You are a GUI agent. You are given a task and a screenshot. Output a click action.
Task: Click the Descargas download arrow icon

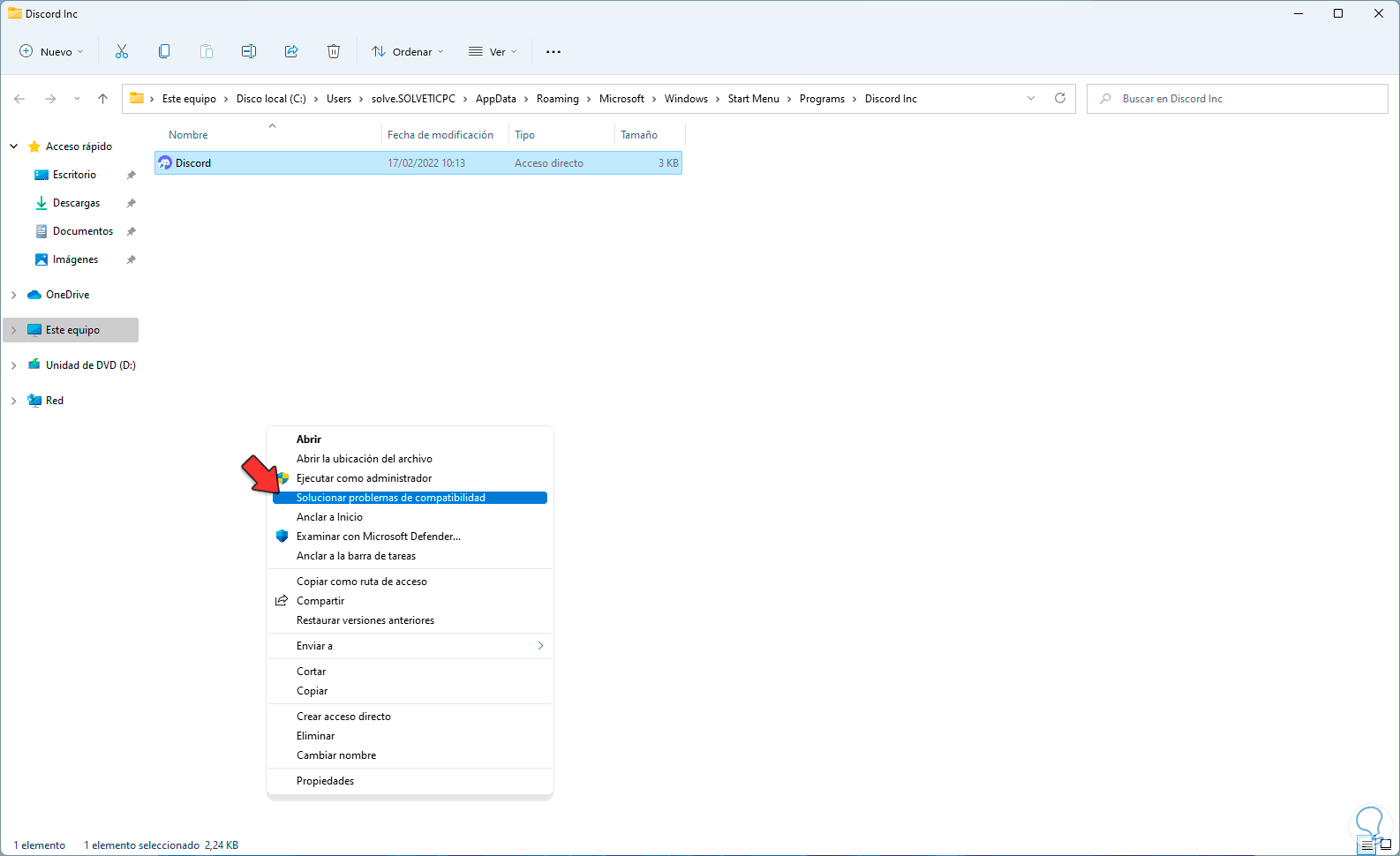point(41,203)
